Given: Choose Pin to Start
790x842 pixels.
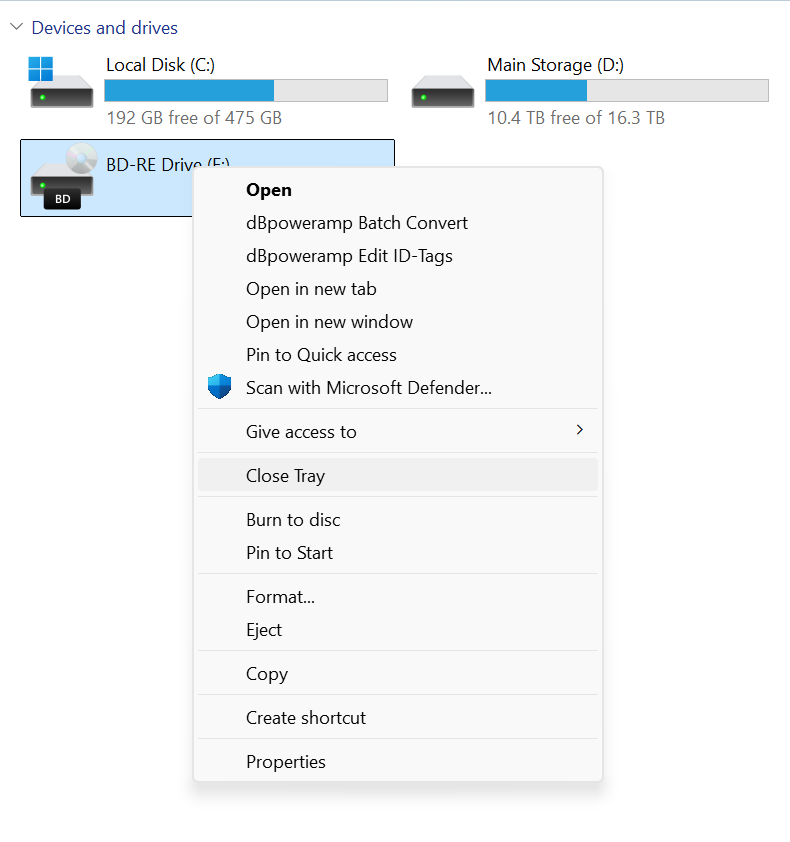Looking at the screenshot, I should click(289, 553).
